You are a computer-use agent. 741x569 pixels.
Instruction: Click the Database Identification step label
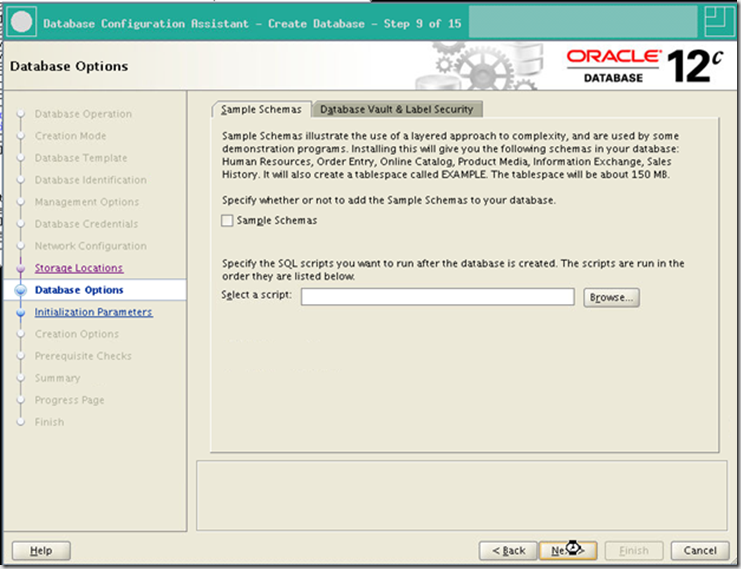[x=91, y=180]
